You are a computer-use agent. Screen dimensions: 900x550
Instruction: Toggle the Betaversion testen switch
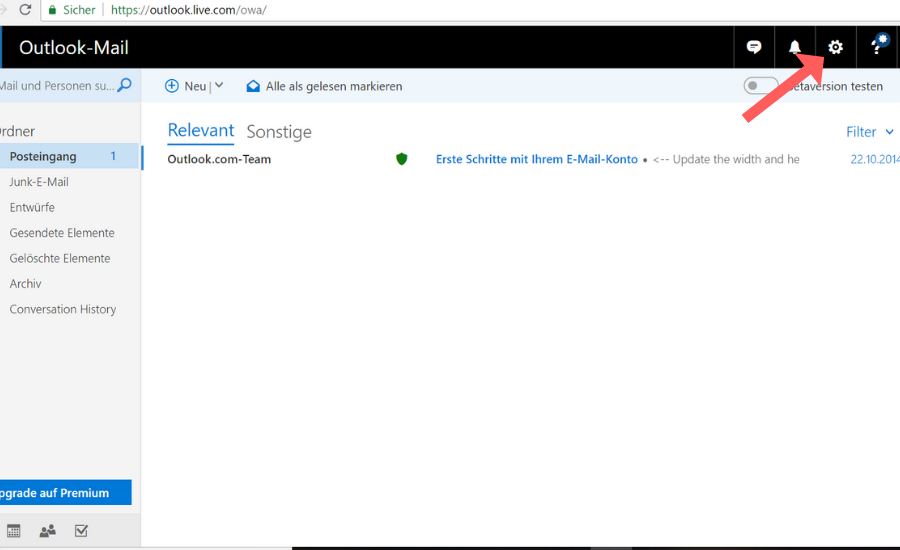pyautogui.click(x=761, y=86)
